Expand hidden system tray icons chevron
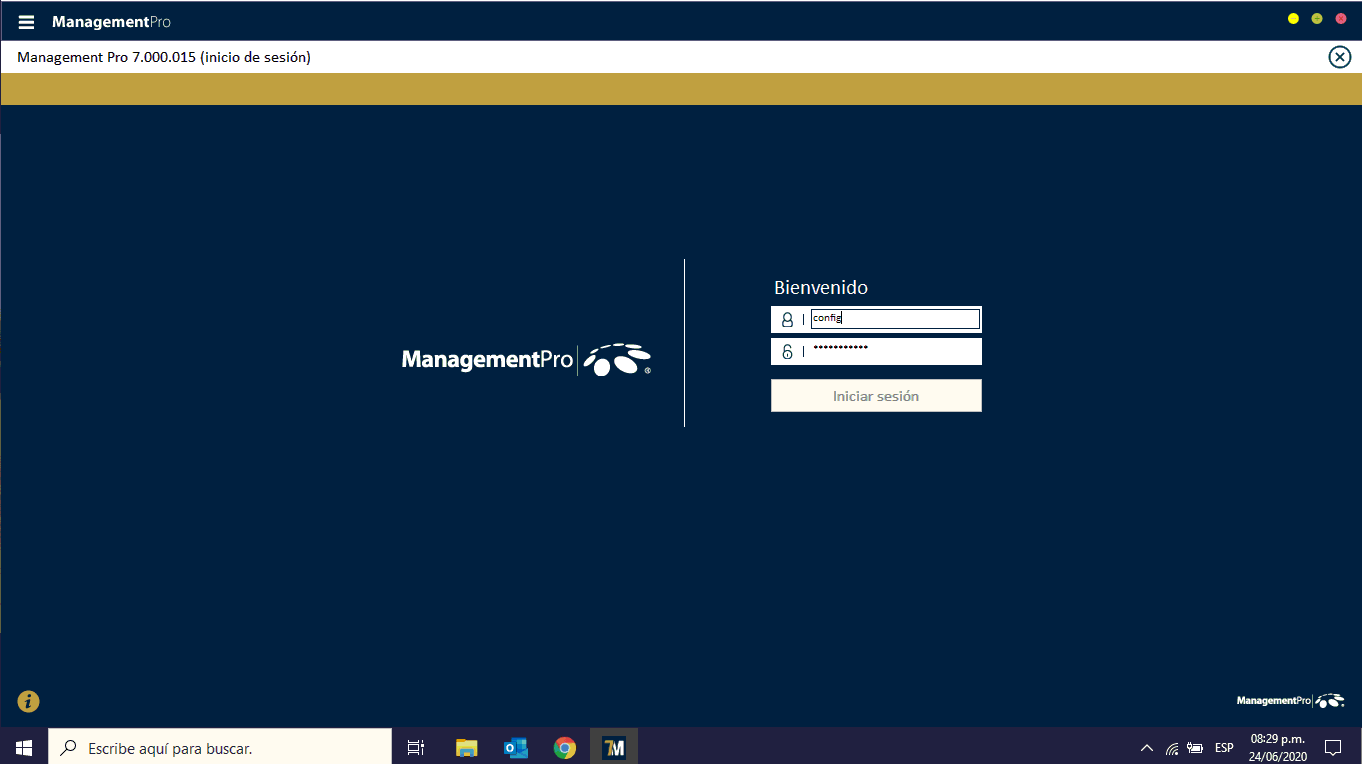Image resolution: width=1362 pixels, height=764 pixels. coord(1146,747)
